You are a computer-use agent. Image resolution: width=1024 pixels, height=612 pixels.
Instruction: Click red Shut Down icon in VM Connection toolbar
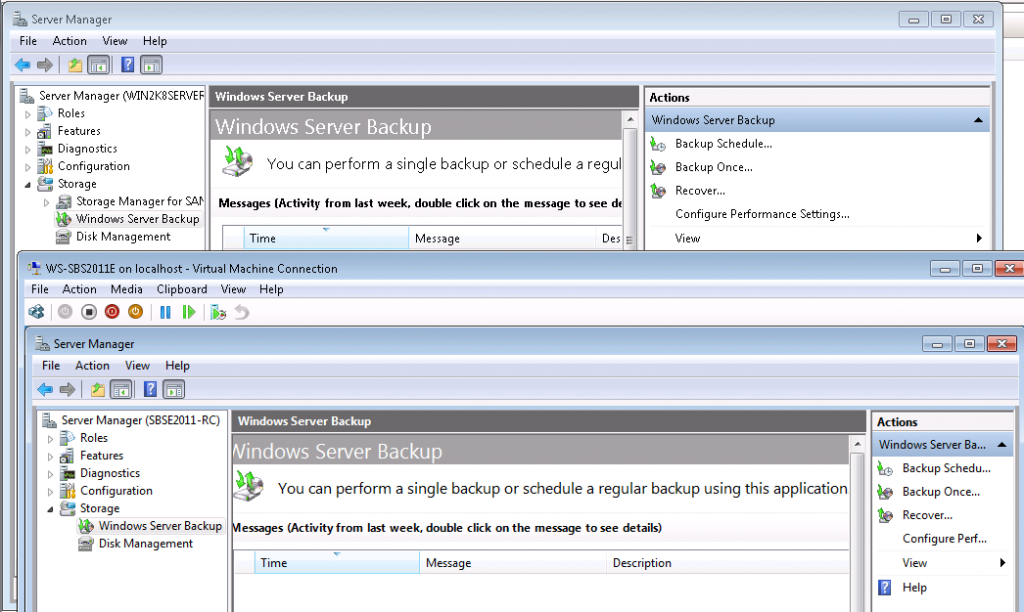click(112, 312)
